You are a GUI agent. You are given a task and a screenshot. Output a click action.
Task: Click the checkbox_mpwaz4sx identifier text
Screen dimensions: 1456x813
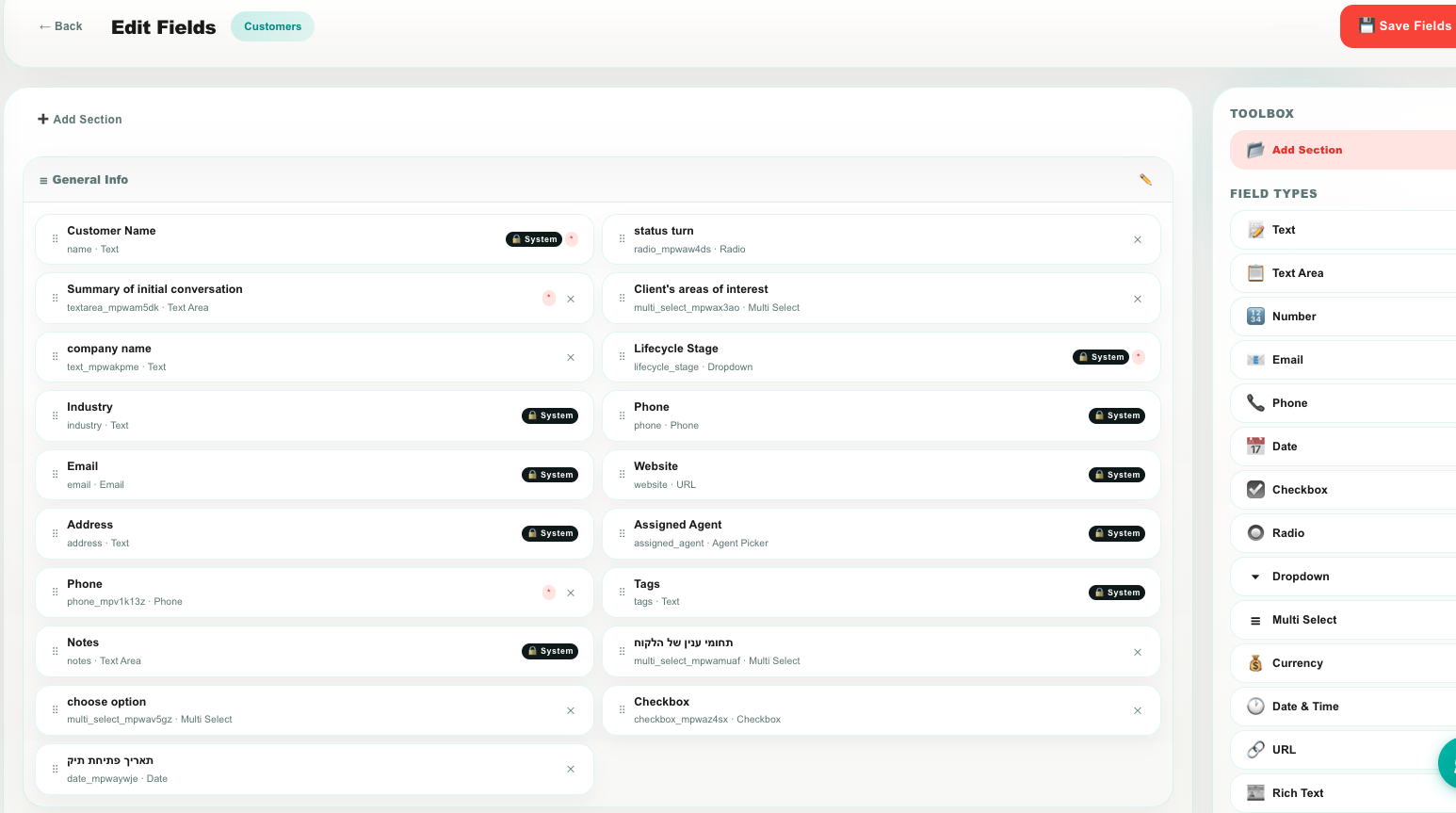681,720
